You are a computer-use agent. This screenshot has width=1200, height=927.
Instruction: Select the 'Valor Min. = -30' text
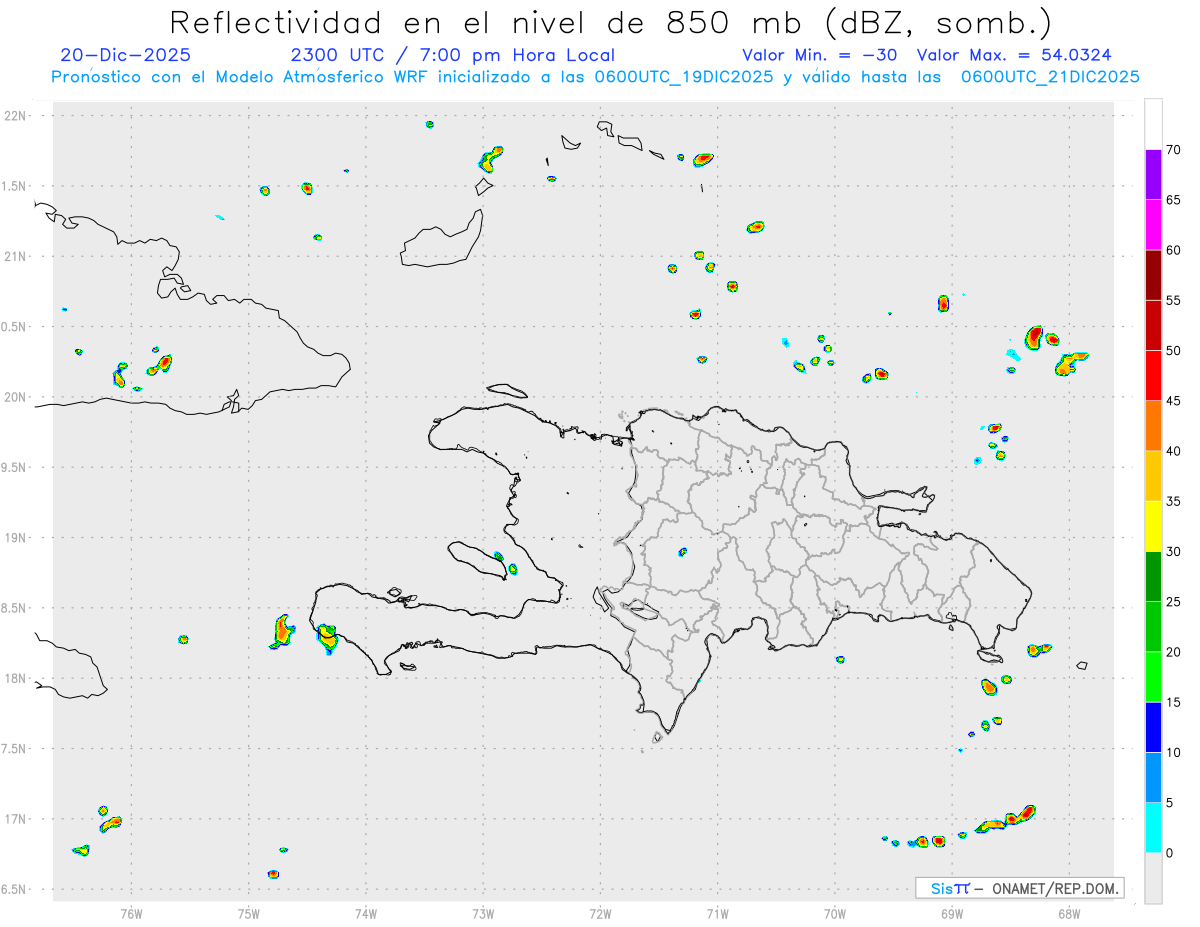pos(822,55)
